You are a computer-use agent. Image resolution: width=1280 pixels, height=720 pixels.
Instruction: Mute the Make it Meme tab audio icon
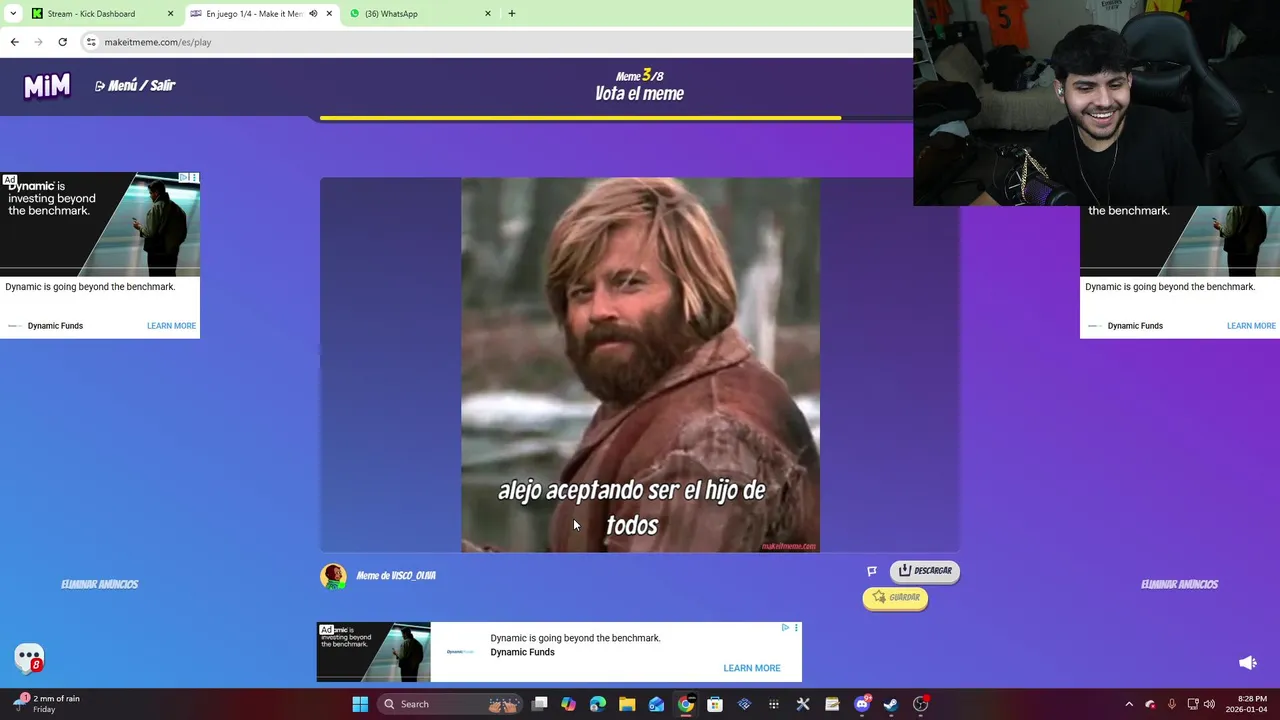[x=313, y=14]
